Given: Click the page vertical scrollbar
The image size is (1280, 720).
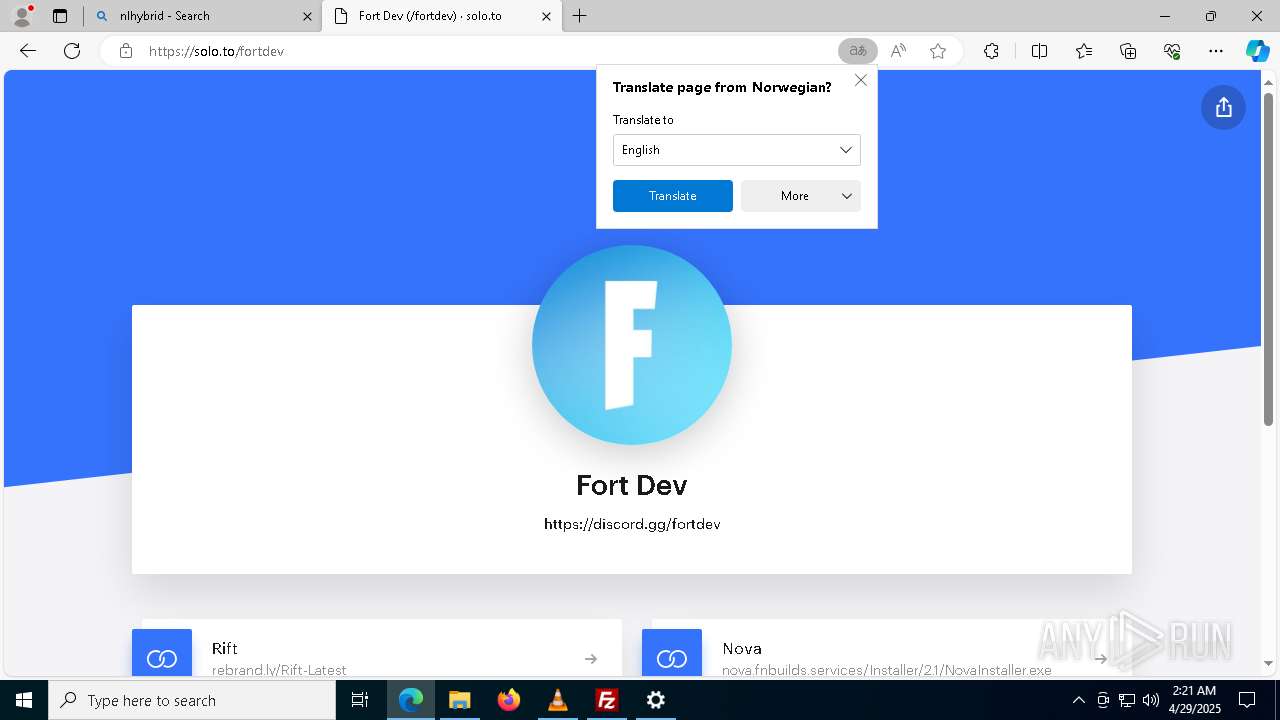Looking at the screenshot, I should 1268,260.
